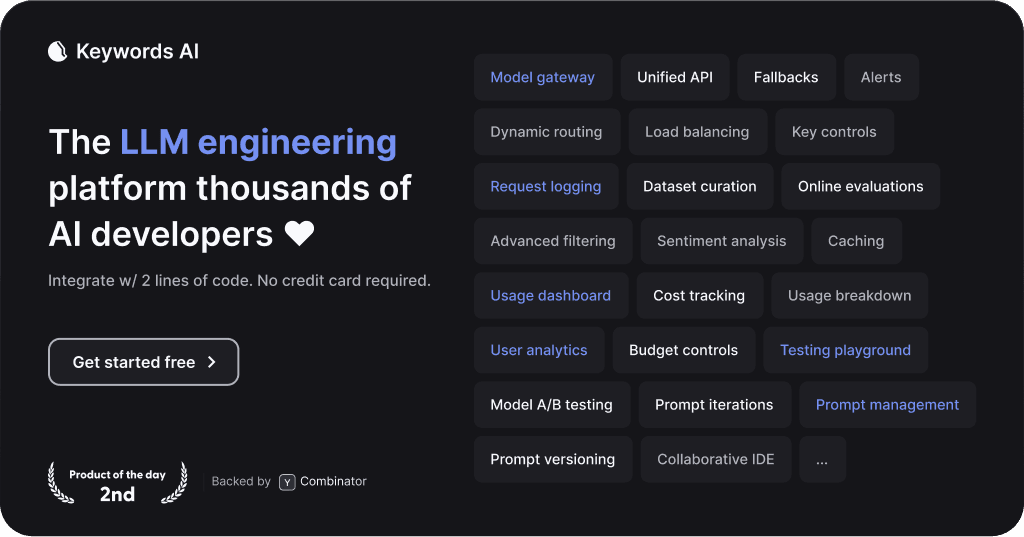The height and width of the screenshot is (537, 1024).
Task: Open the Online evaluations chip
Action: click(x=861, y=187)
